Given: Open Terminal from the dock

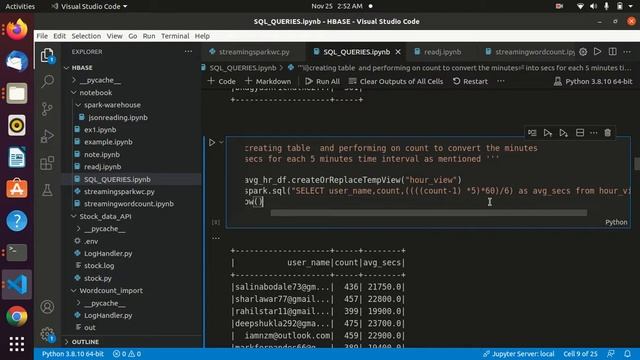Looking at the screenshot, I should pos(17,253).
